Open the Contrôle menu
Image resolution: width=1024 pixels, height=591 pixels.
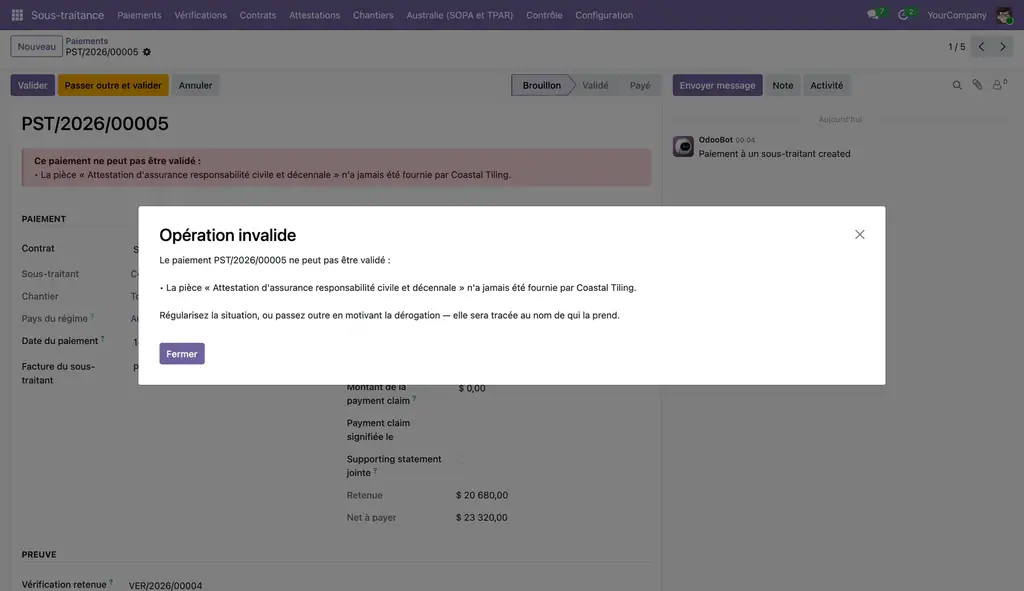coord(544,15)
